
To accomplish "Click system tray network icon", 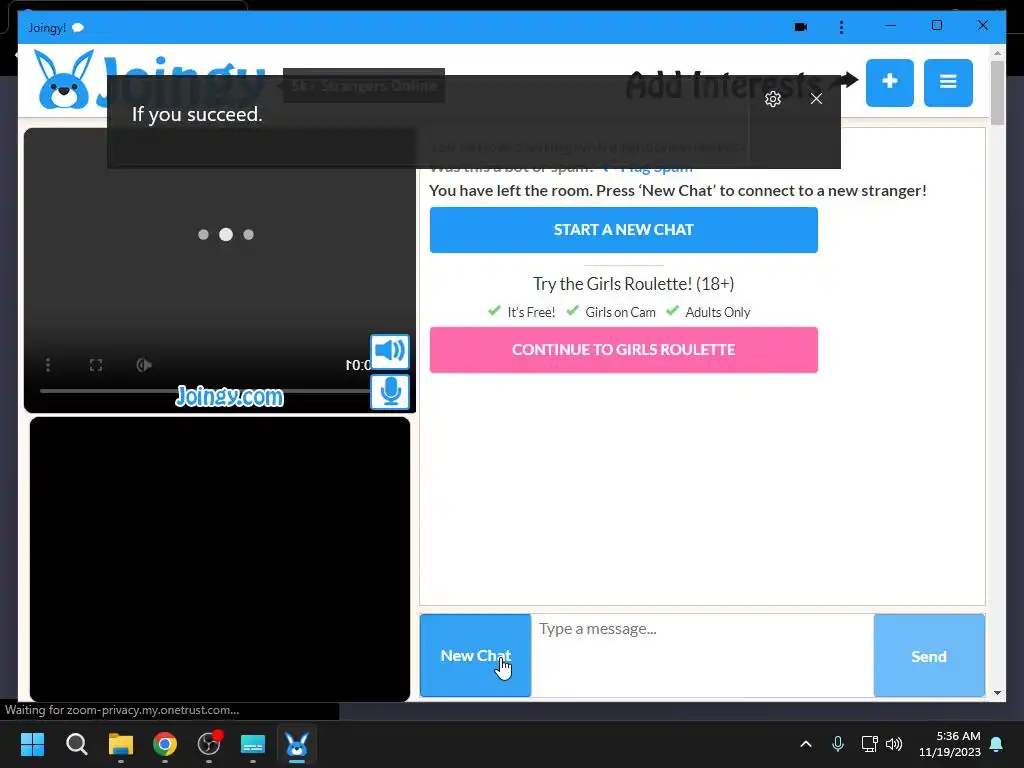I will (869, 744).
